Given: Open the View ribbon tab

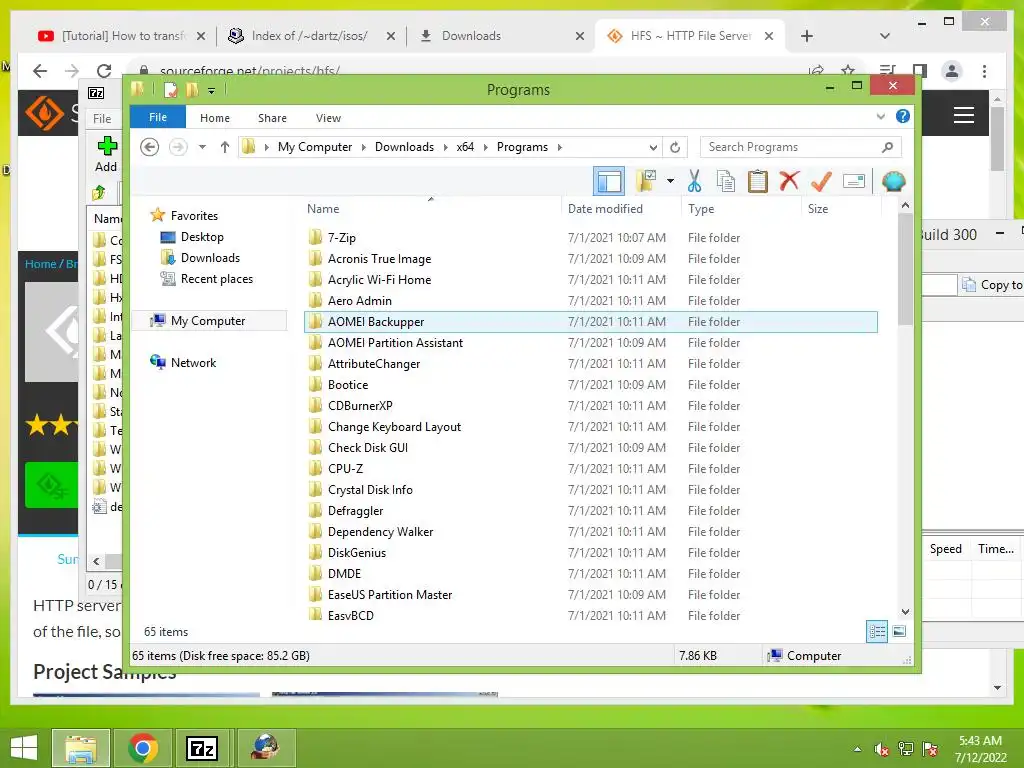Looking at the screenshot, I should [328, 118].
